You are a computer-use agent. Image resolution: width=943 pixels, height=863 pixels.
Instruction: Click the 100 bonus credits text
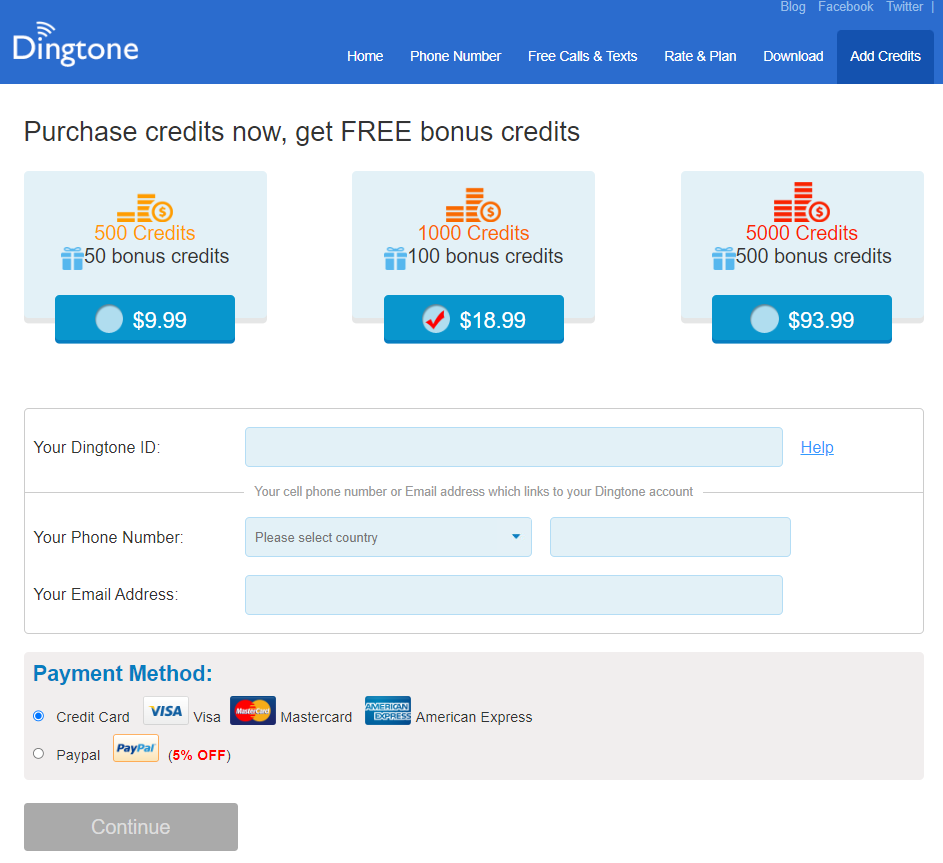(485, 256)
